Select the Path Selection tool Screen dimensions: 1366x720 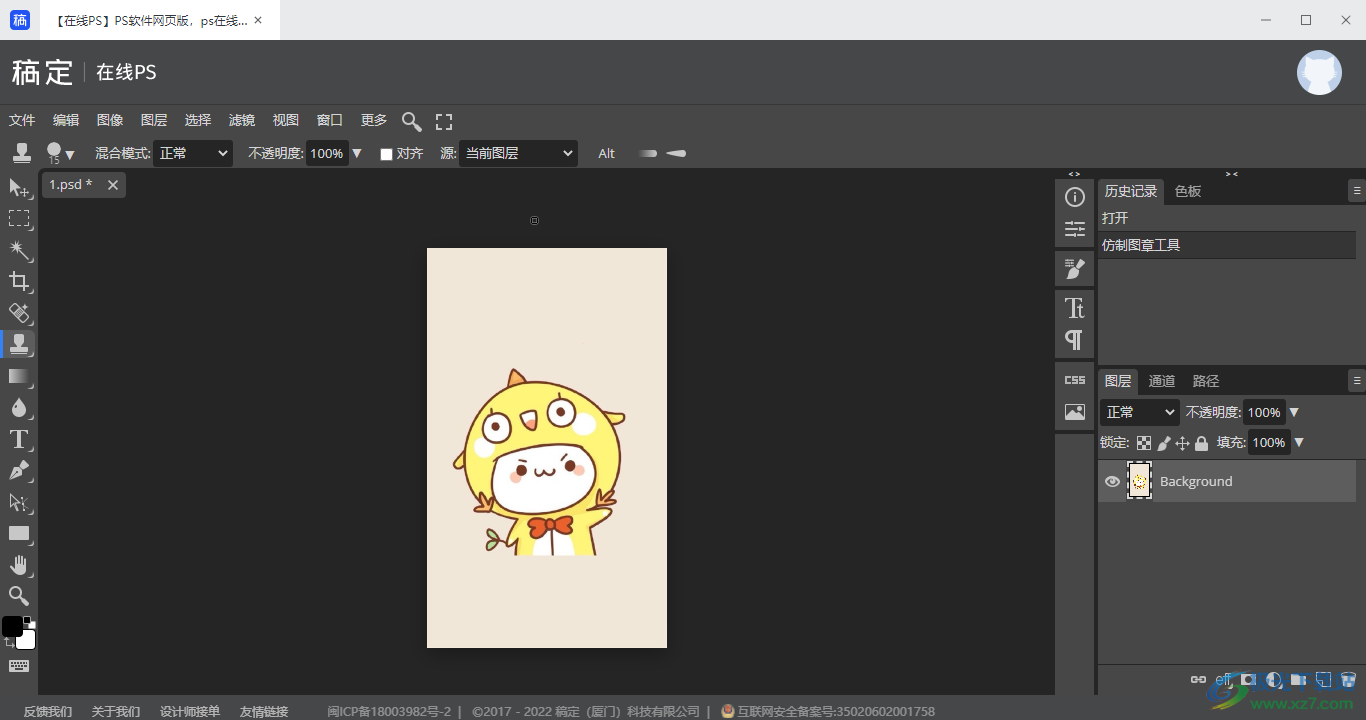coord(19,502)
